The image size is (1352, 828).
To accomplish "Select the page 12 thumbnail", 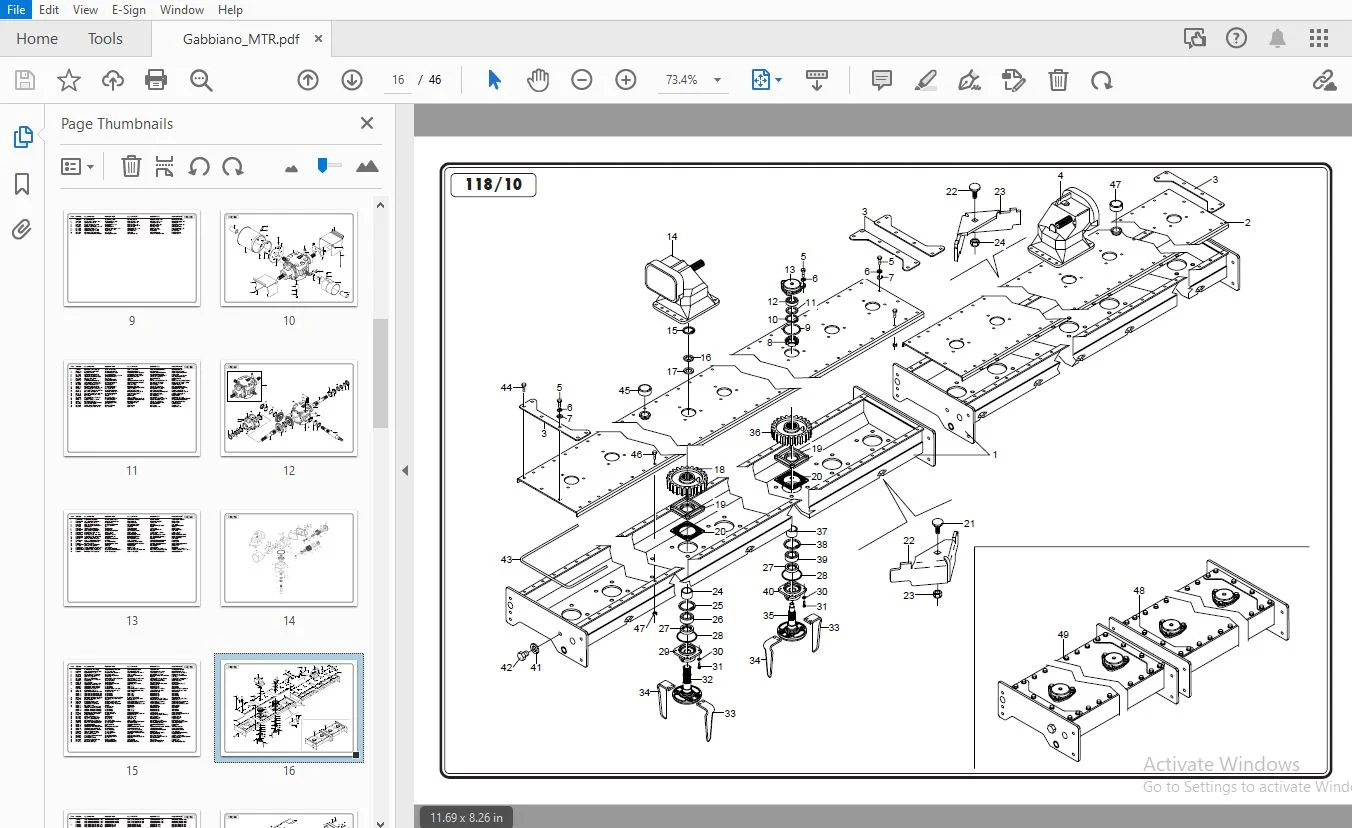I will point(289,408).
